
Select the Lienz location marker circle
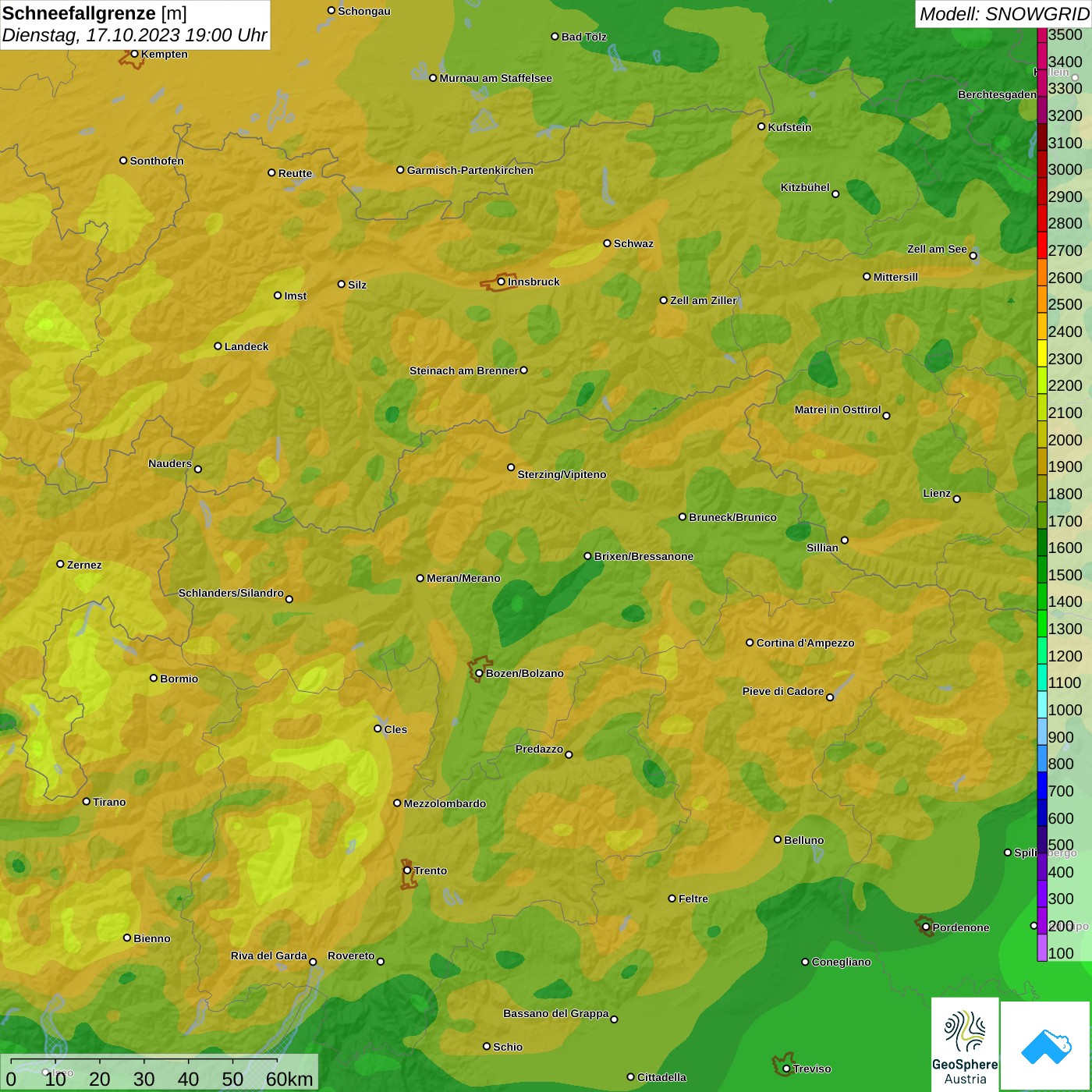point(957,498)
